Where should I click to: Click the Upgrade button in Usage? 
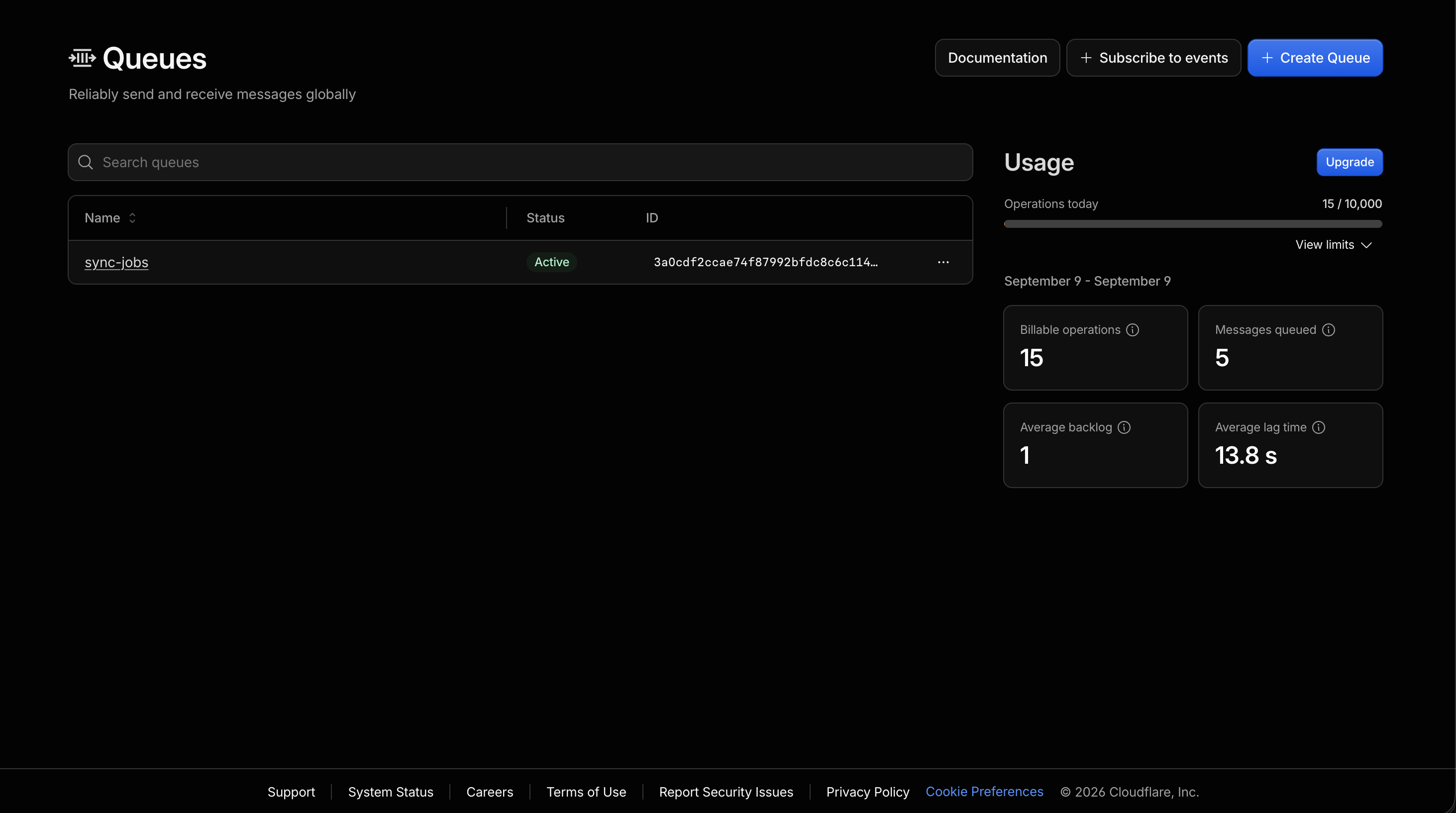click(x=1349, y=162)
